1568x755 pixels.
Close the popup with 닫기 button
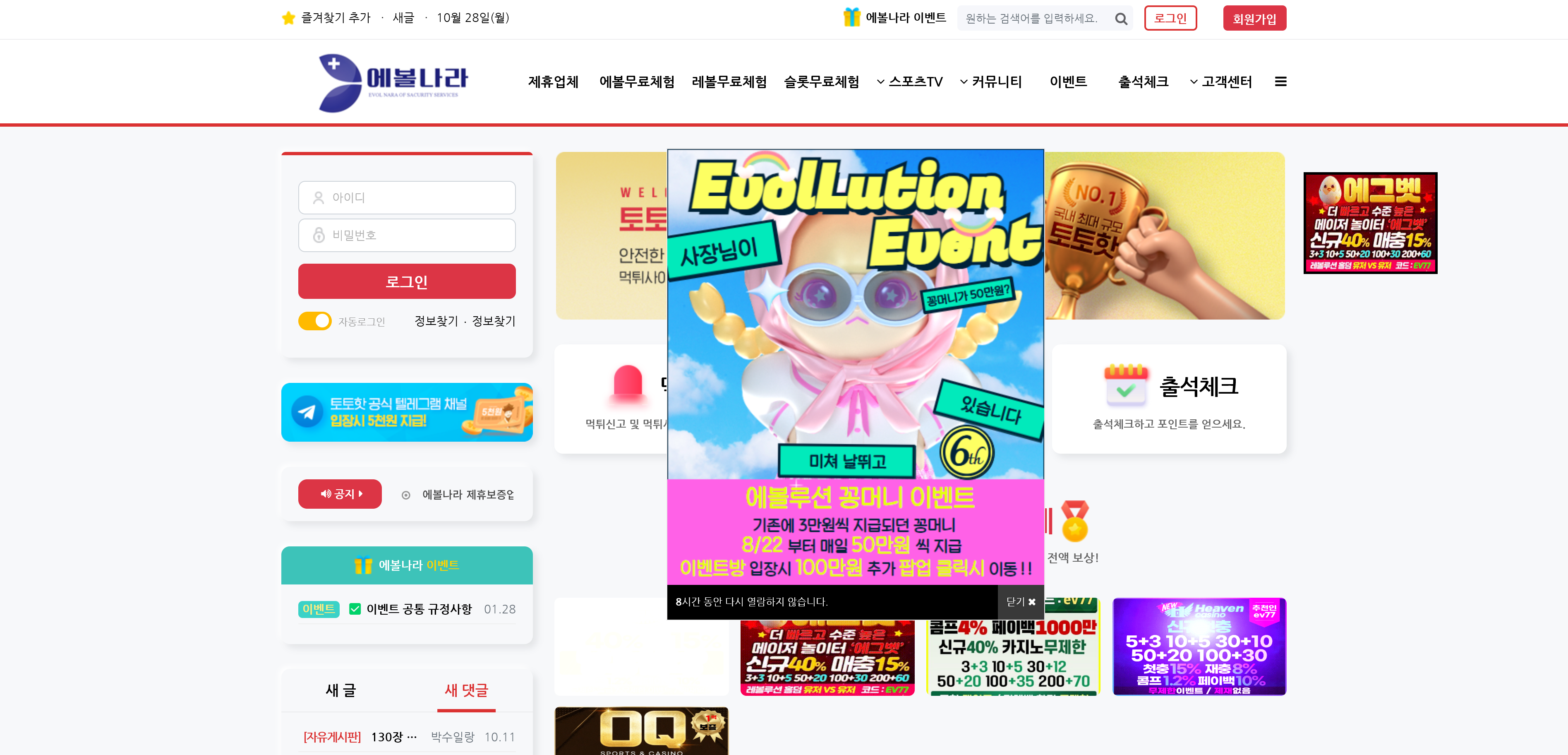point(1021,601)
